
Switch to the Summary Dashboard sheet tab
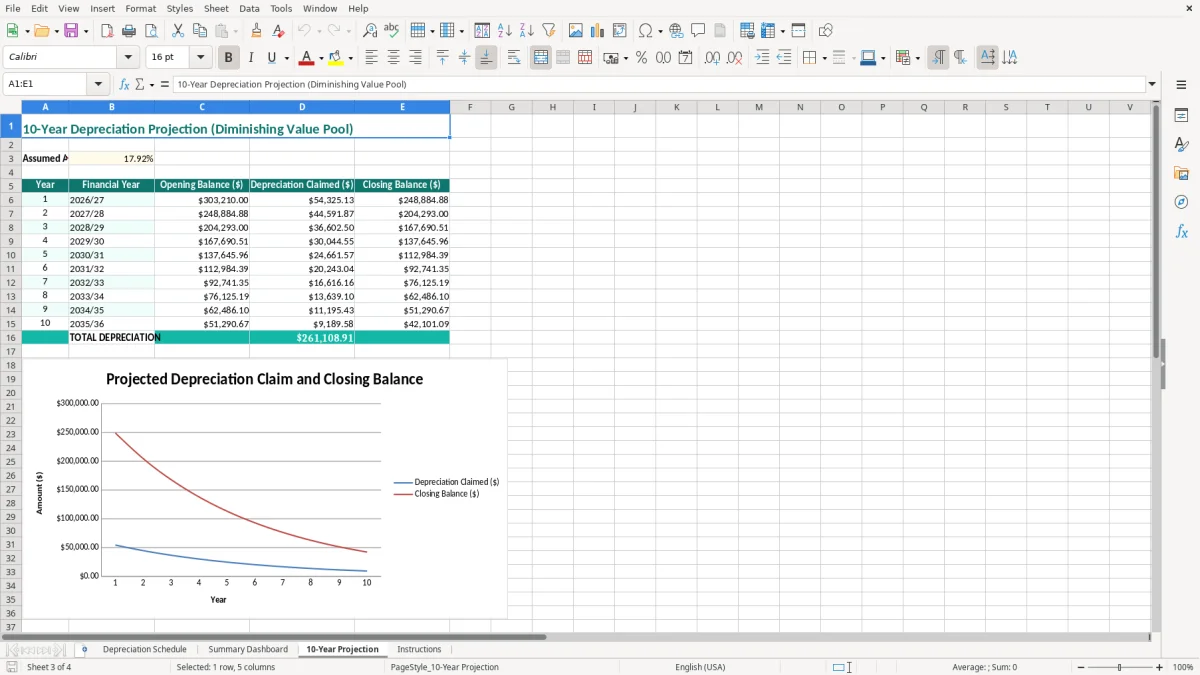pyautogui.click(x=248, y=649)
